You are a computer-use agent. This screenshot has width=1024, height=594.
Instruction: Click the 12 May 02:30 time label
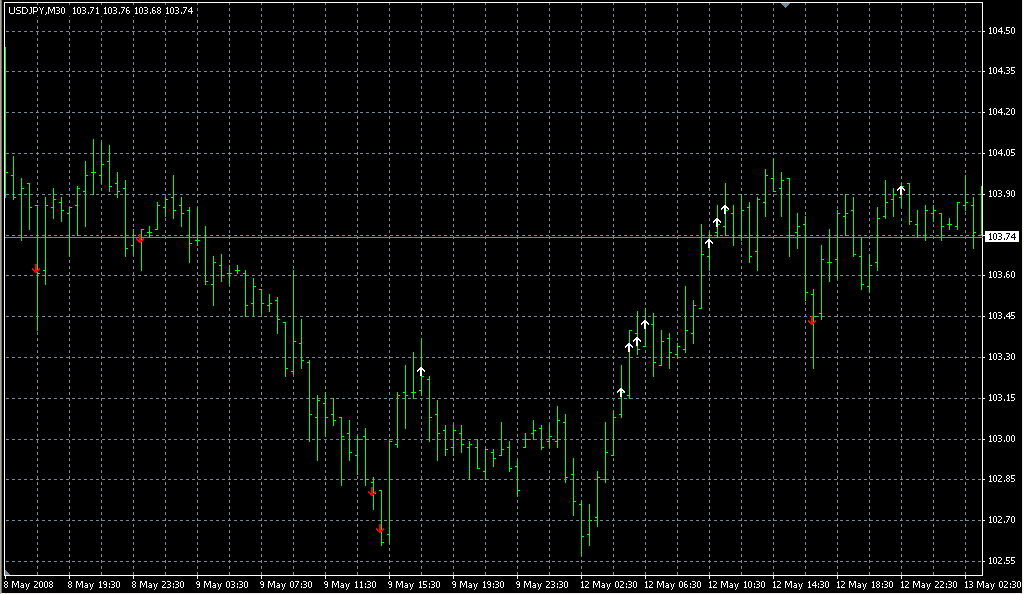611,584
